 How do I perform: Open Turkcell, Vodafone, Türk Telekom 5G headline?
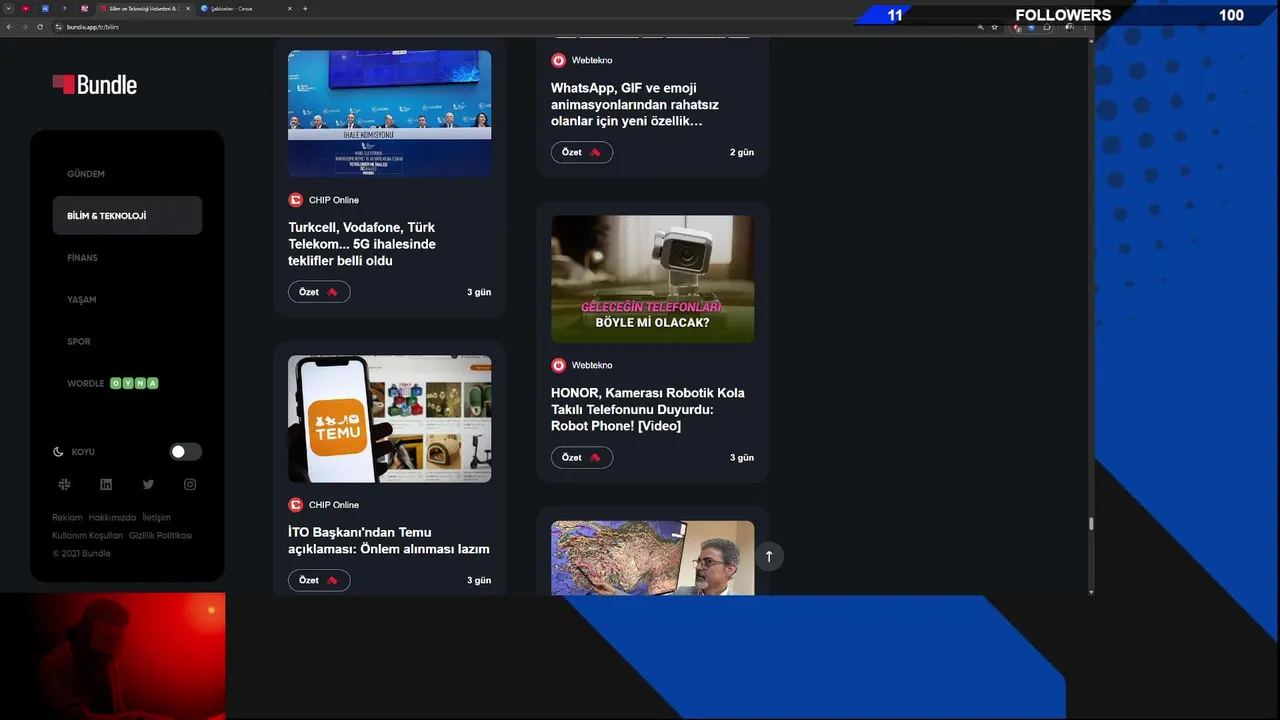[x=362, y=244]
